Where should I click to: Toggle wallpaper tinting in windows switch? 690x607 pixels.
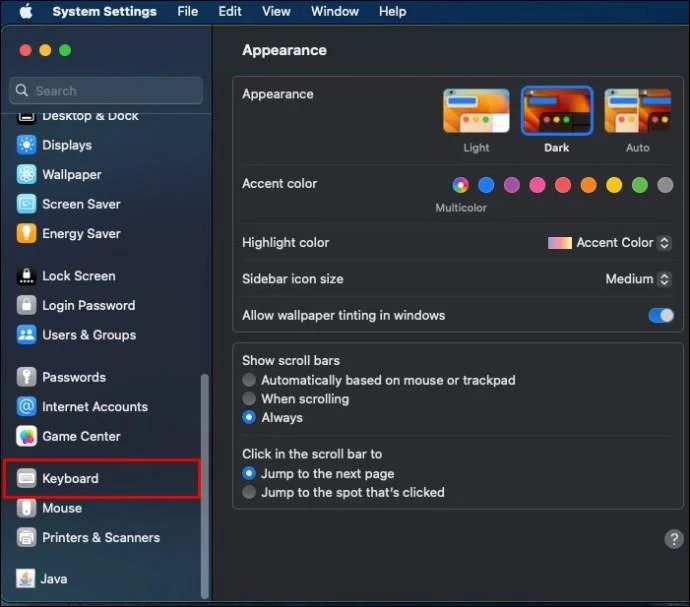pos(661,316)
